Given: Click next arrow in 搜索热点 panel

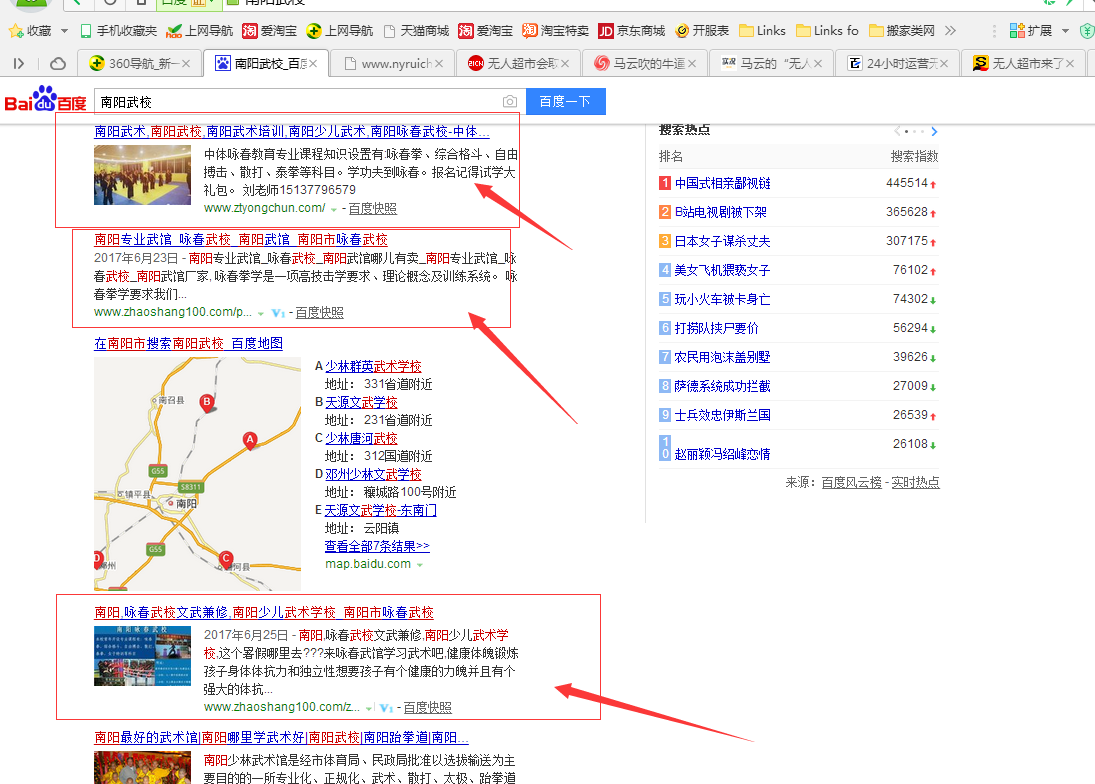Looking at the screenshot, I should [x=934, y=131].
